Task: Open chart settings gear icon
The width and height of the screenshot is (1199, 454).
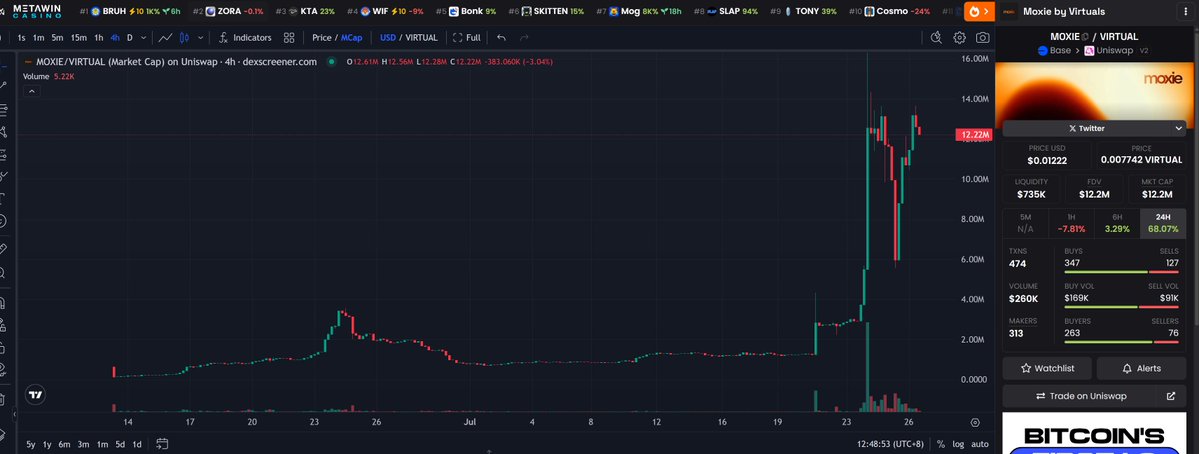Action: click(960, 37)
